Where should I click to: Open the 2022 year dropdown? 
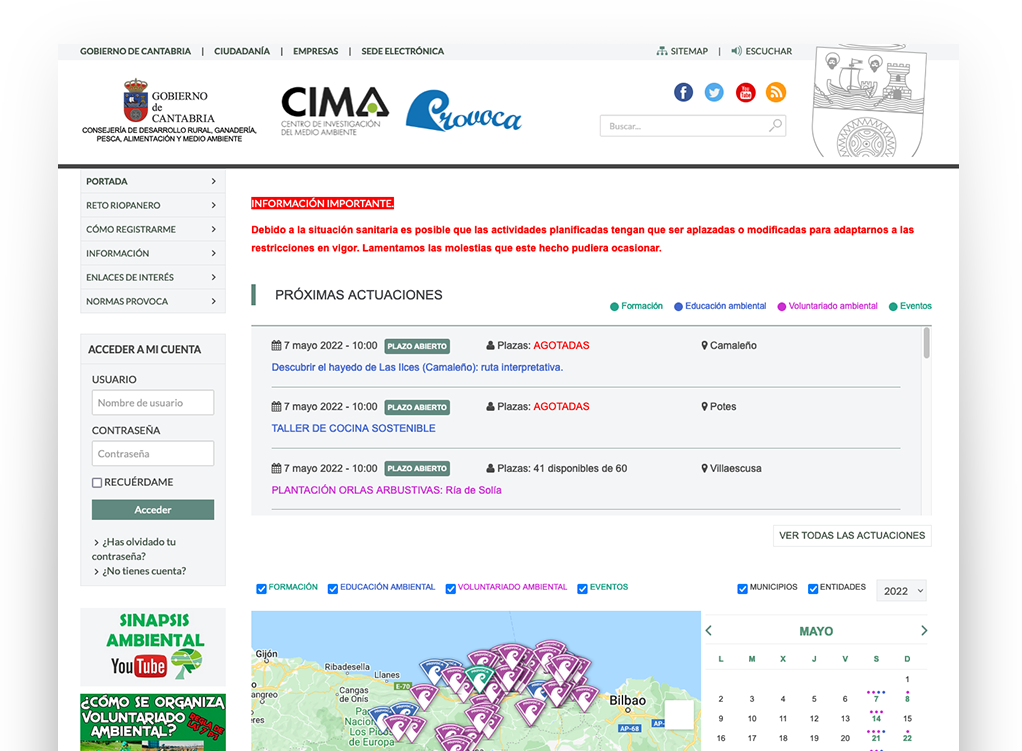901,591
